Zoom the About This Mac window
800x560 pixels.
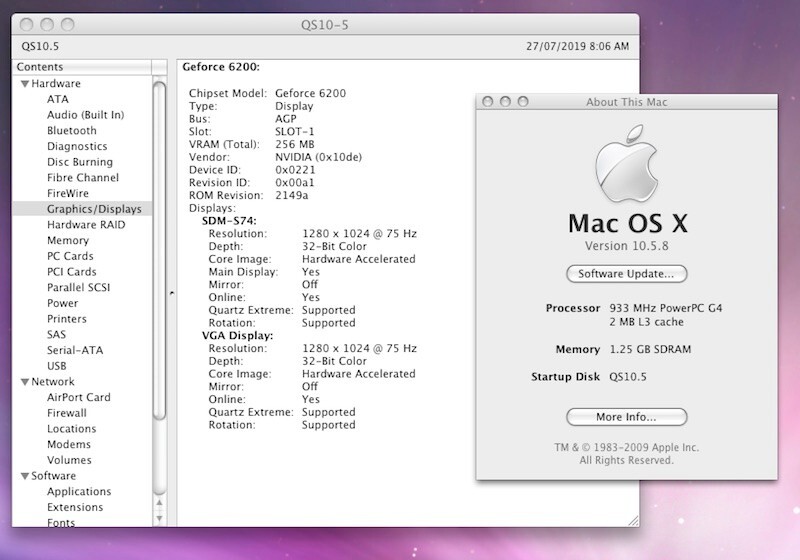click(x=523, y=101)
